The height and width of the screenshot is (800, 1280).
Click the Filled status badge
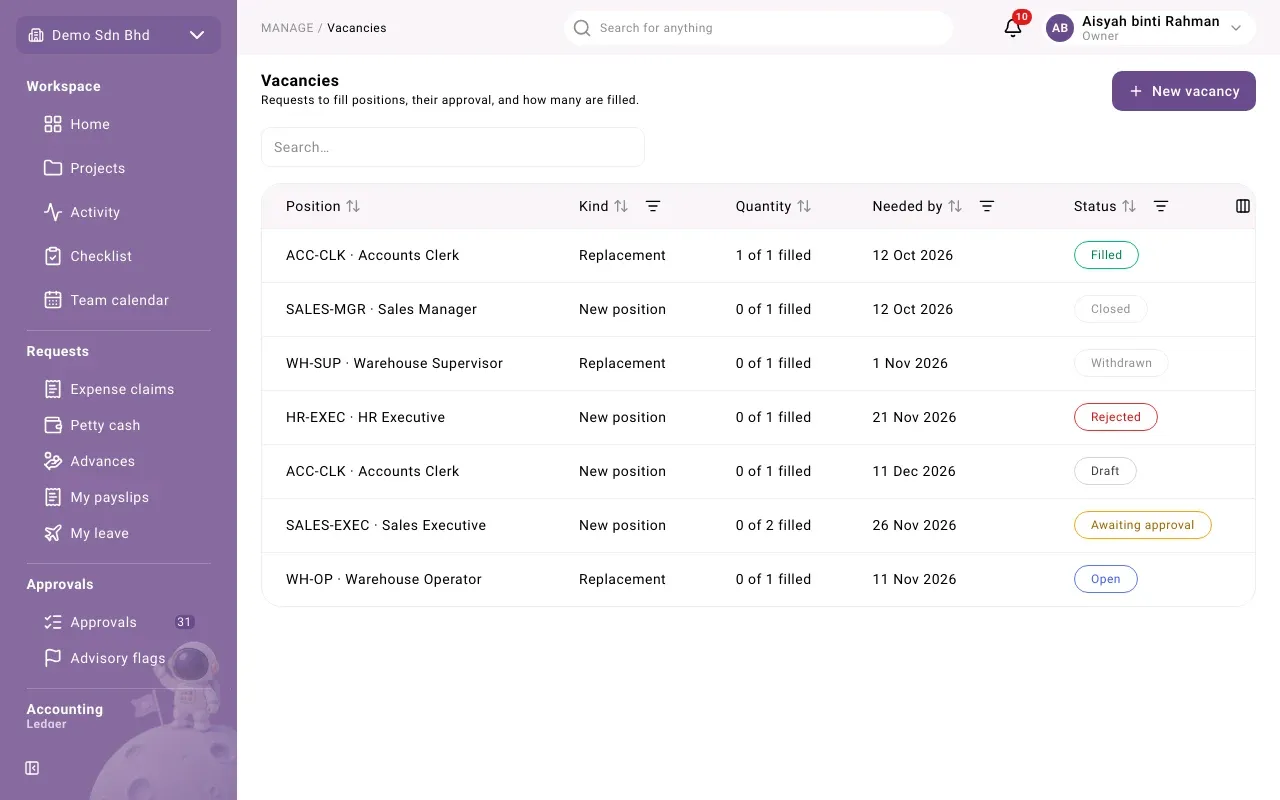1106,255
